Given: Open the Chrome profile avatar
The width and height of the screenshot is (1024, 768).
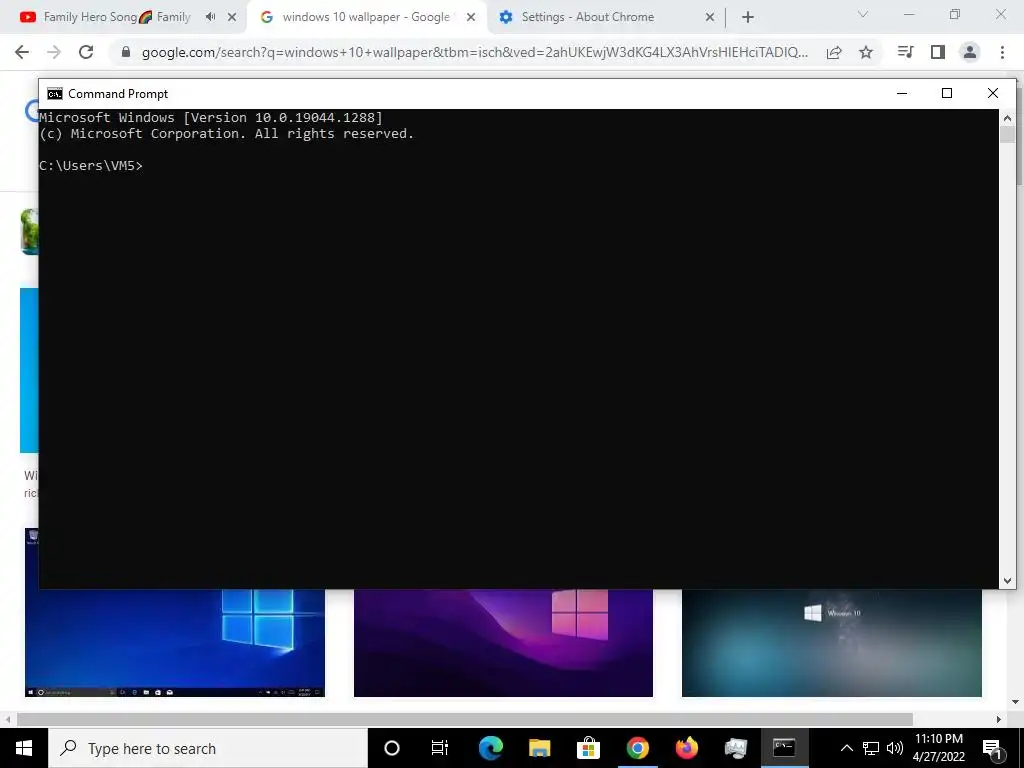Looking at the screenshot, I should tap(970, 52).
